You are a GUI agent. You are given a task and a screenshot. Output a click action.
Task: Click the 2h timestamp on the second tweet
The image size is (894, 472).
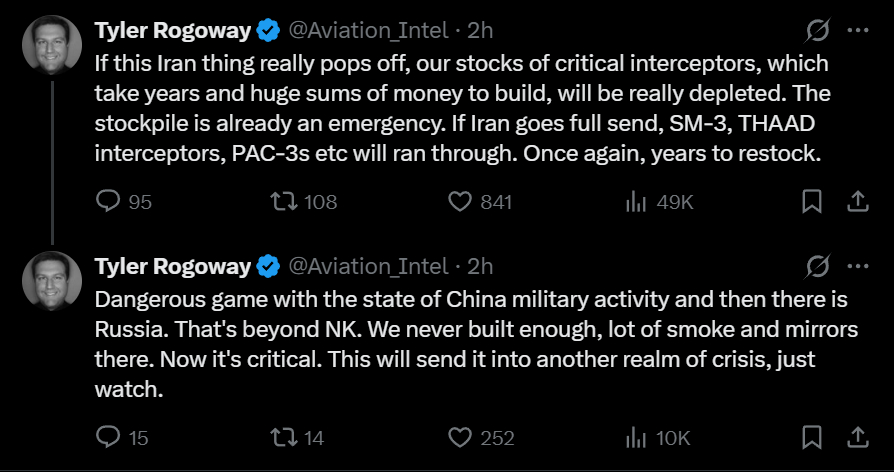(x=481, y=266)
